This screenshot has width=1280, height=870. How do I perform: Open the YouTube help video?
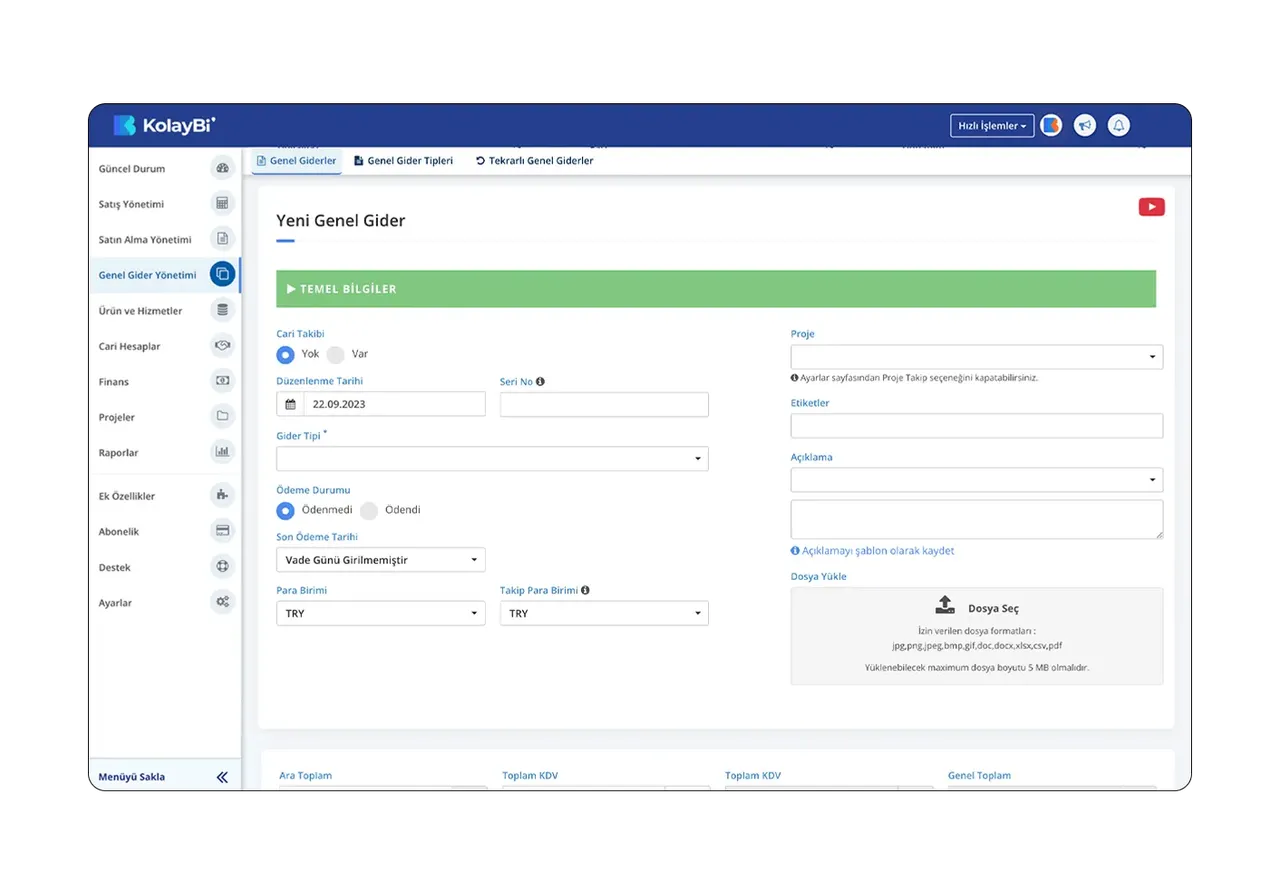1151,207
